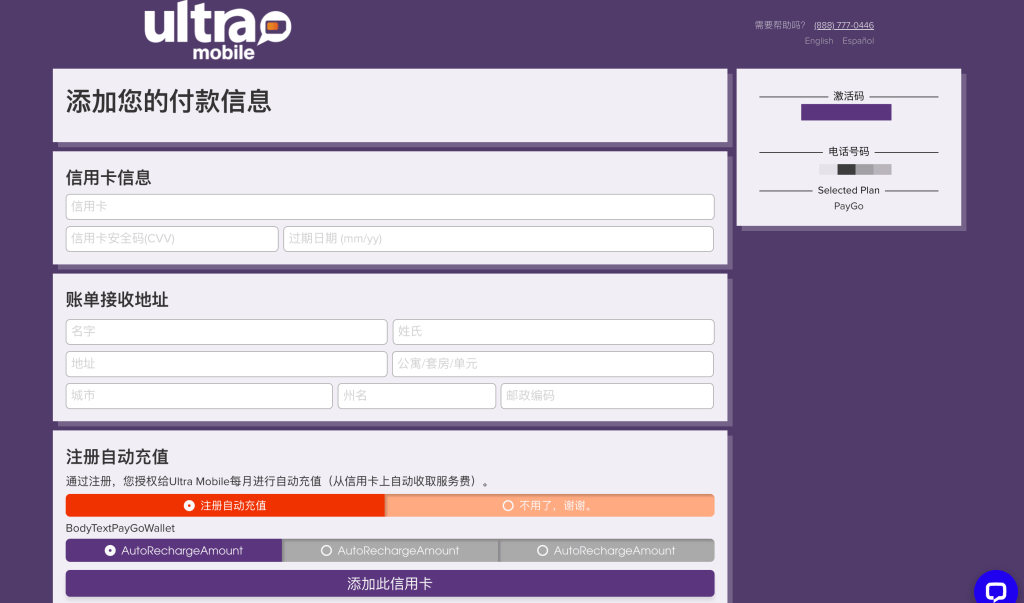This screenshot has height=603, width=1024.
Task: Click the 名字 first name field
Action: click(x=227, y=332)
